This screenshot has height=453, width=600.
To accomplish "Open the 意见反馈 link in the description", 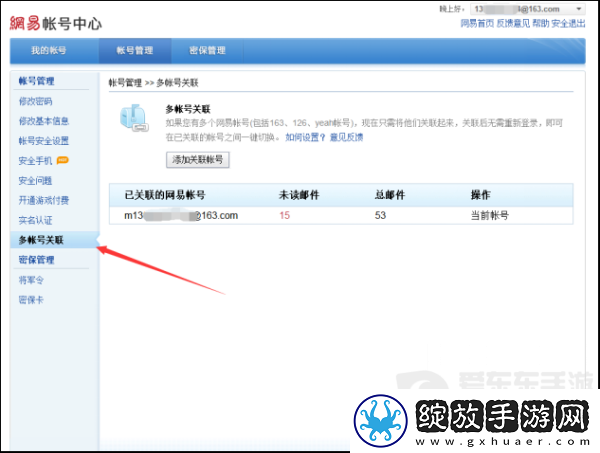I will 346,137.
